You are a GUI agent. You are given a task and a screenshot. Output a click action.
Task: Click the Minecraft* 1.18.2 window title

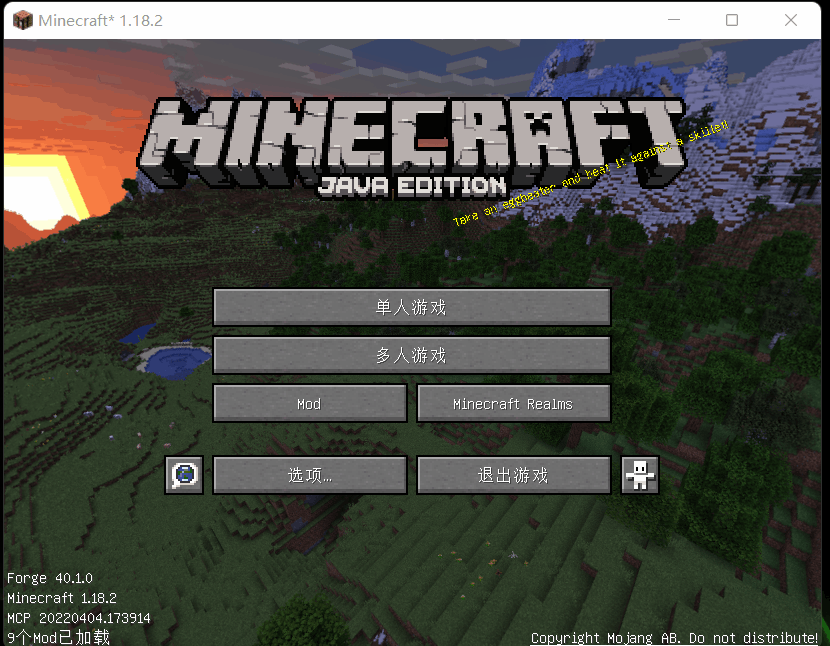101,20
